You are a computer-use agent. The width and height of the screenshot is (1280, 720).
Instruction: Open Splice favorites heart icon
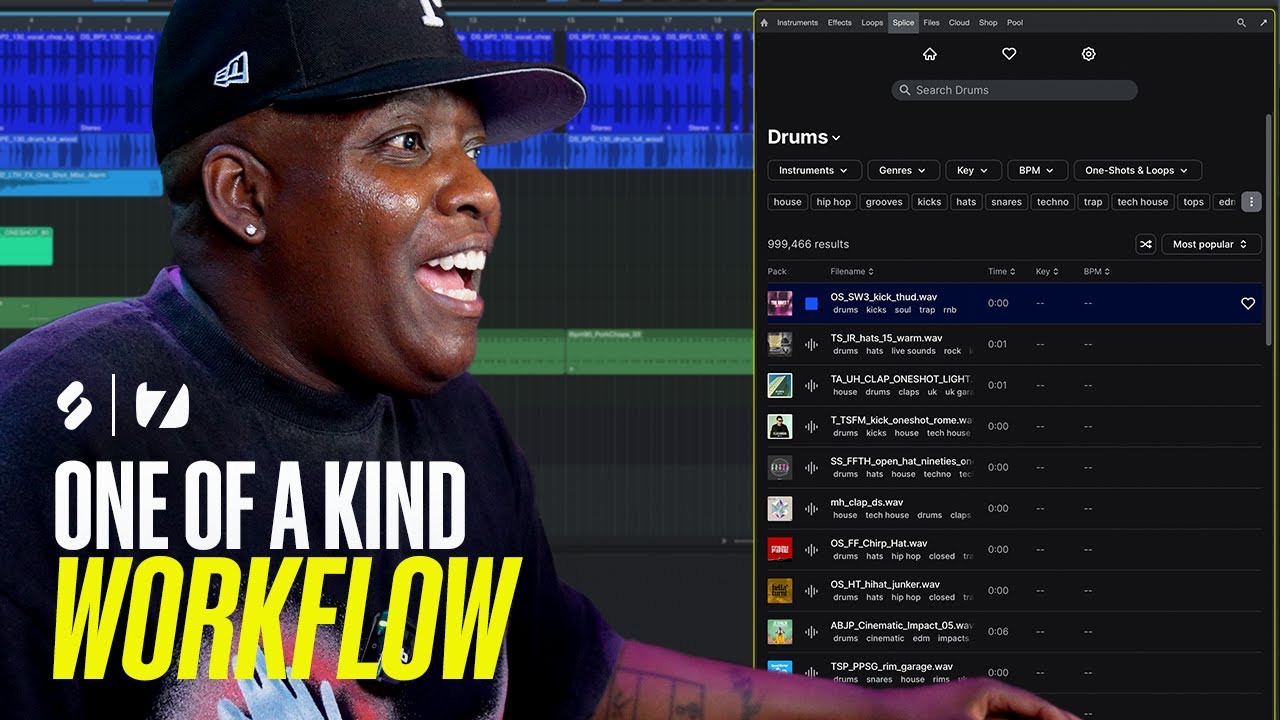pyautogui.click(x=1009, y=54)
